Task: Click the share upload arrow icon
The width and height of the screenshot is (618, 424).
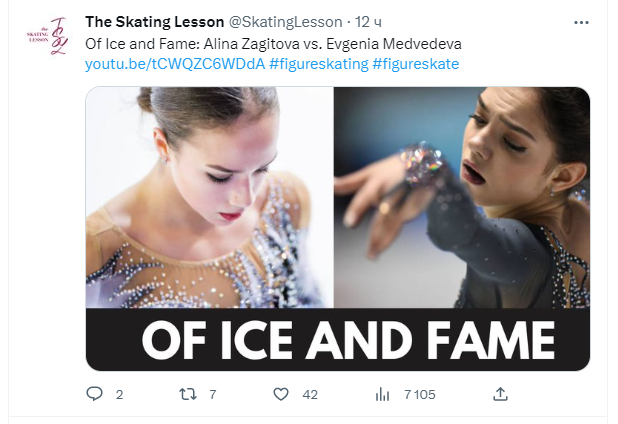Action: tap(500, 394)
